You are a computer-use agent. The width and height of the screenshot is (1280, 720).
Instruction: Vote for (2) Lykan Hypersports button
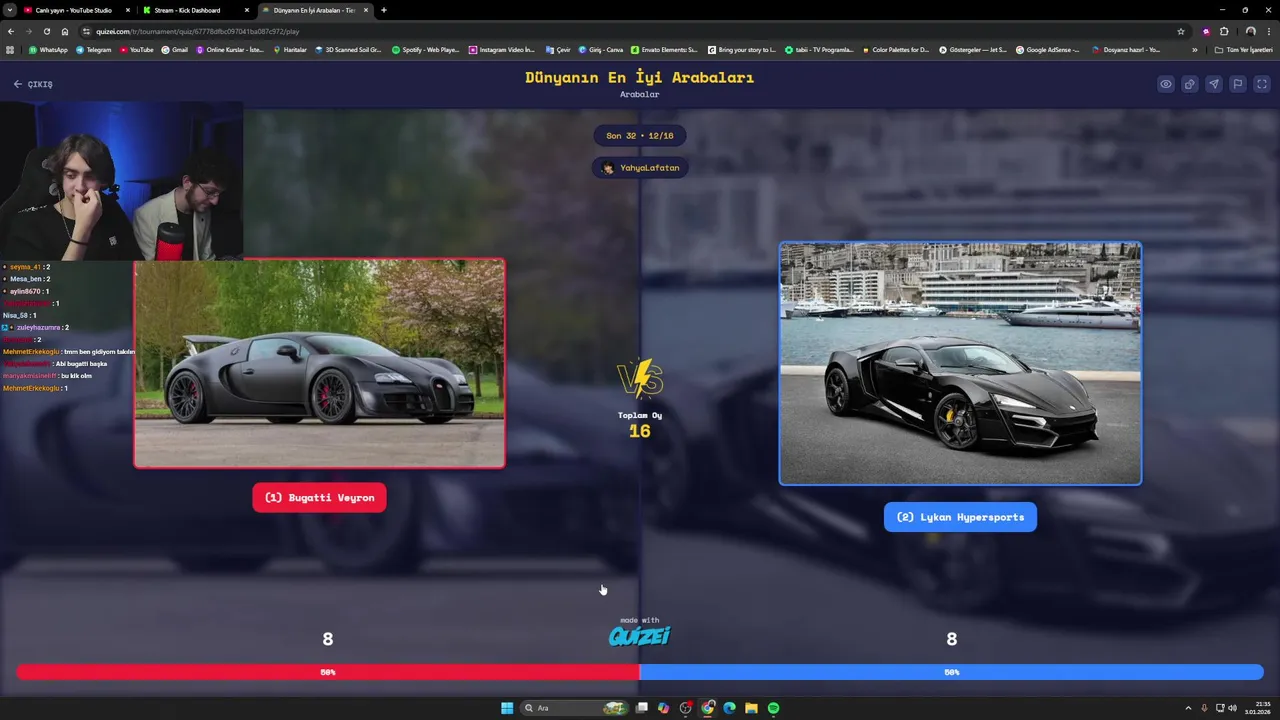[960, 517]
